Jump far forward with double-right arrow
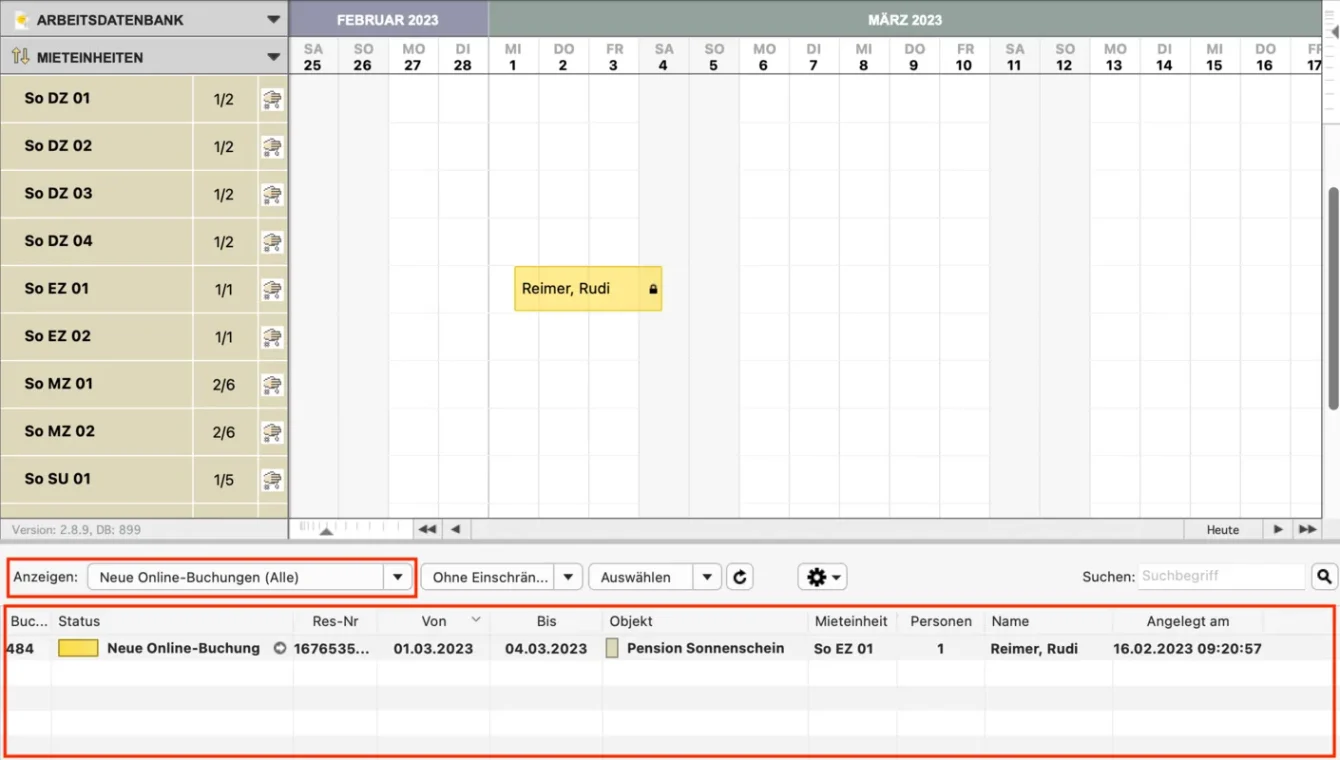Image resolution: width=1340 pixels, height=760 pixels. coord(1307,529)
